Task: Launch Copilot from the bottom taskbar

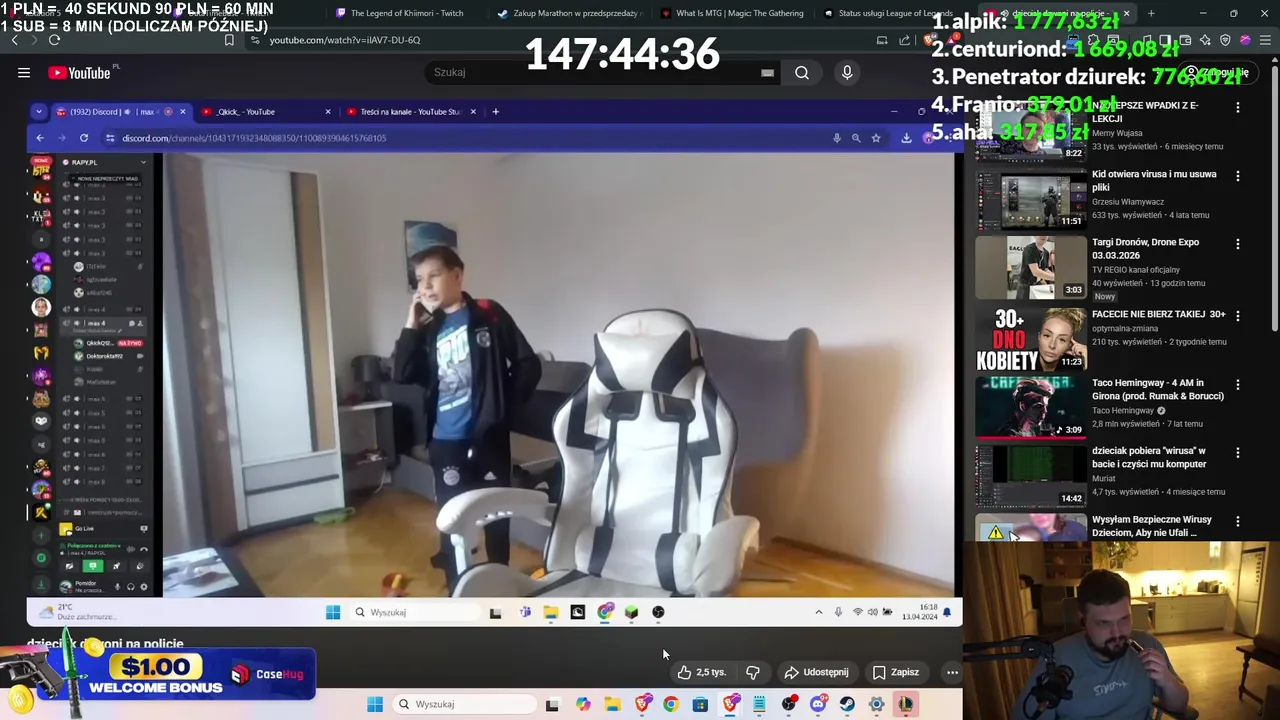Action: [x=583, y=704]
